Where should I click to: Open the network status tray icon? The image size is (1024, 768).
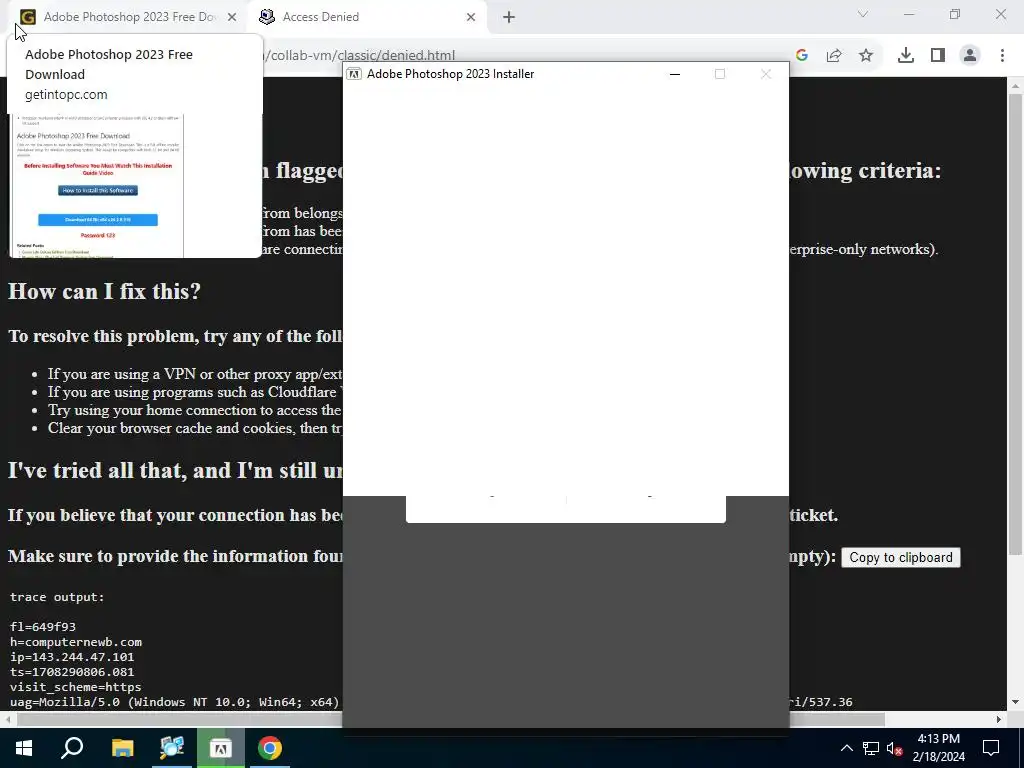point(871,748)
